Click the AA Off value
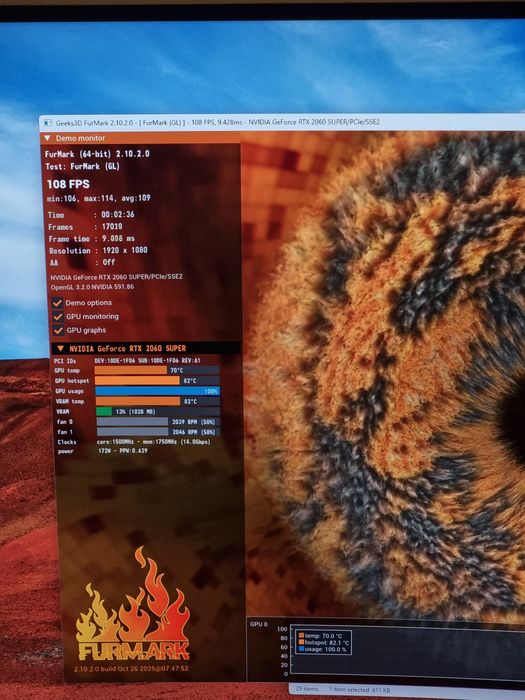Image resolution: width=525 pixels, height=700 pixels. 108,262
